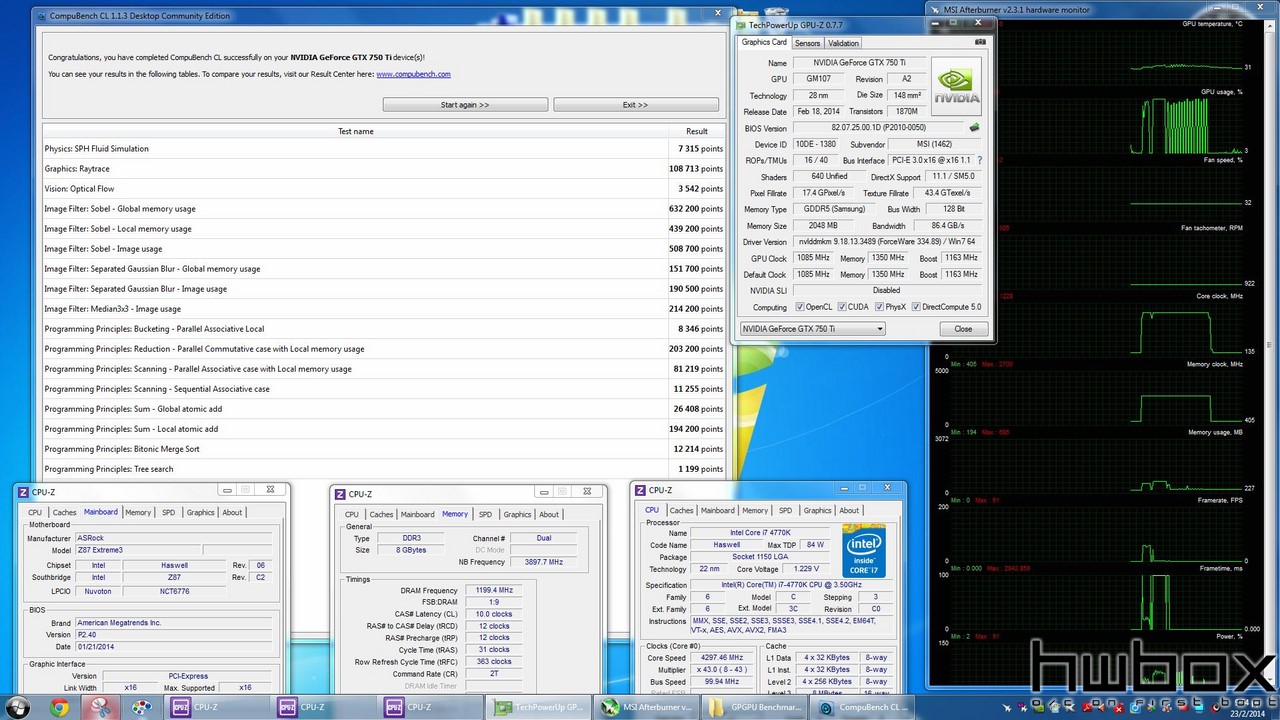Click the Exit >> button
Screen dimensions: 1280x720
tap(636, 105)
